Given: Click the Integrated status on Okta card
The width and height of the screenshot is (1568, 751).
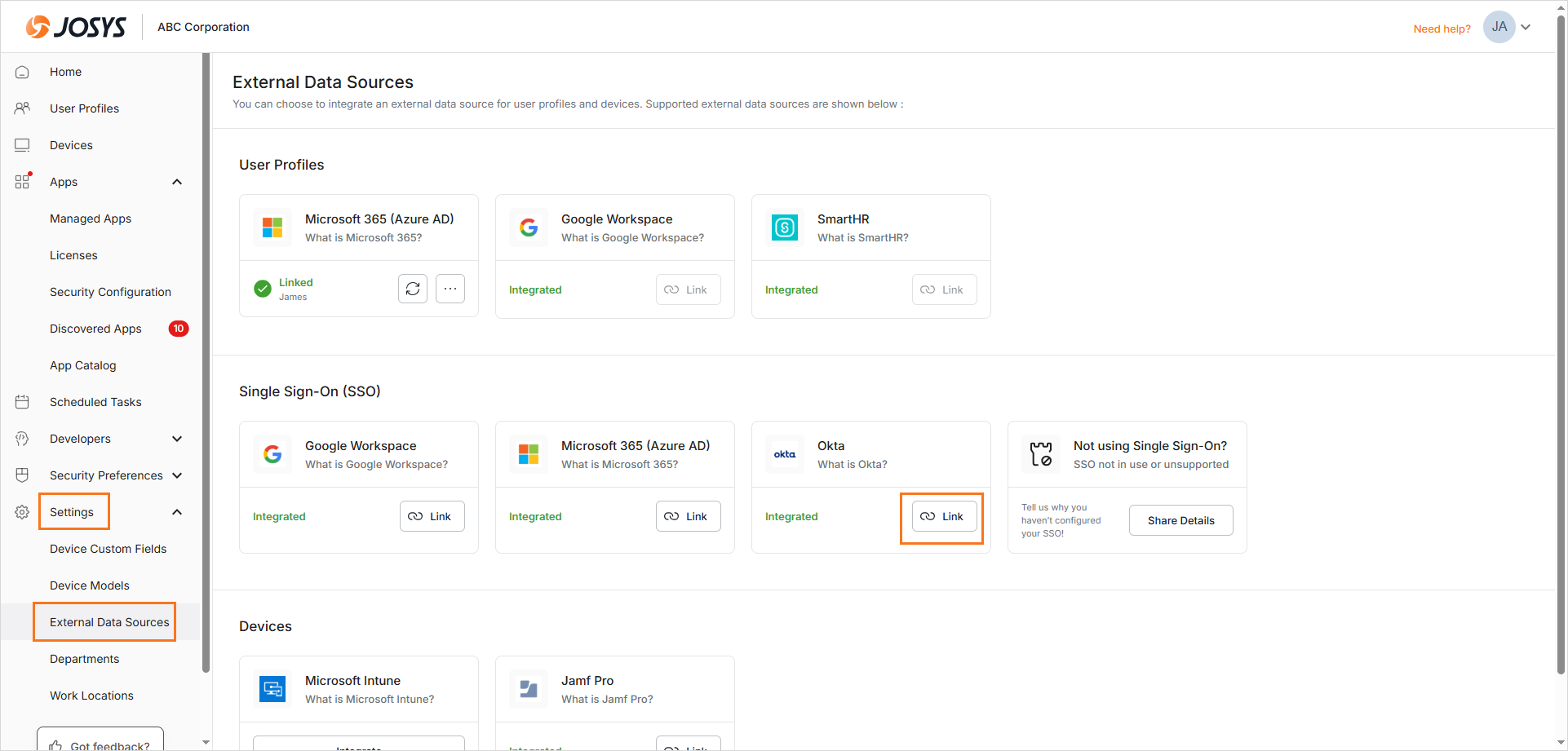Looking at the screenshot, I should 791,516.
